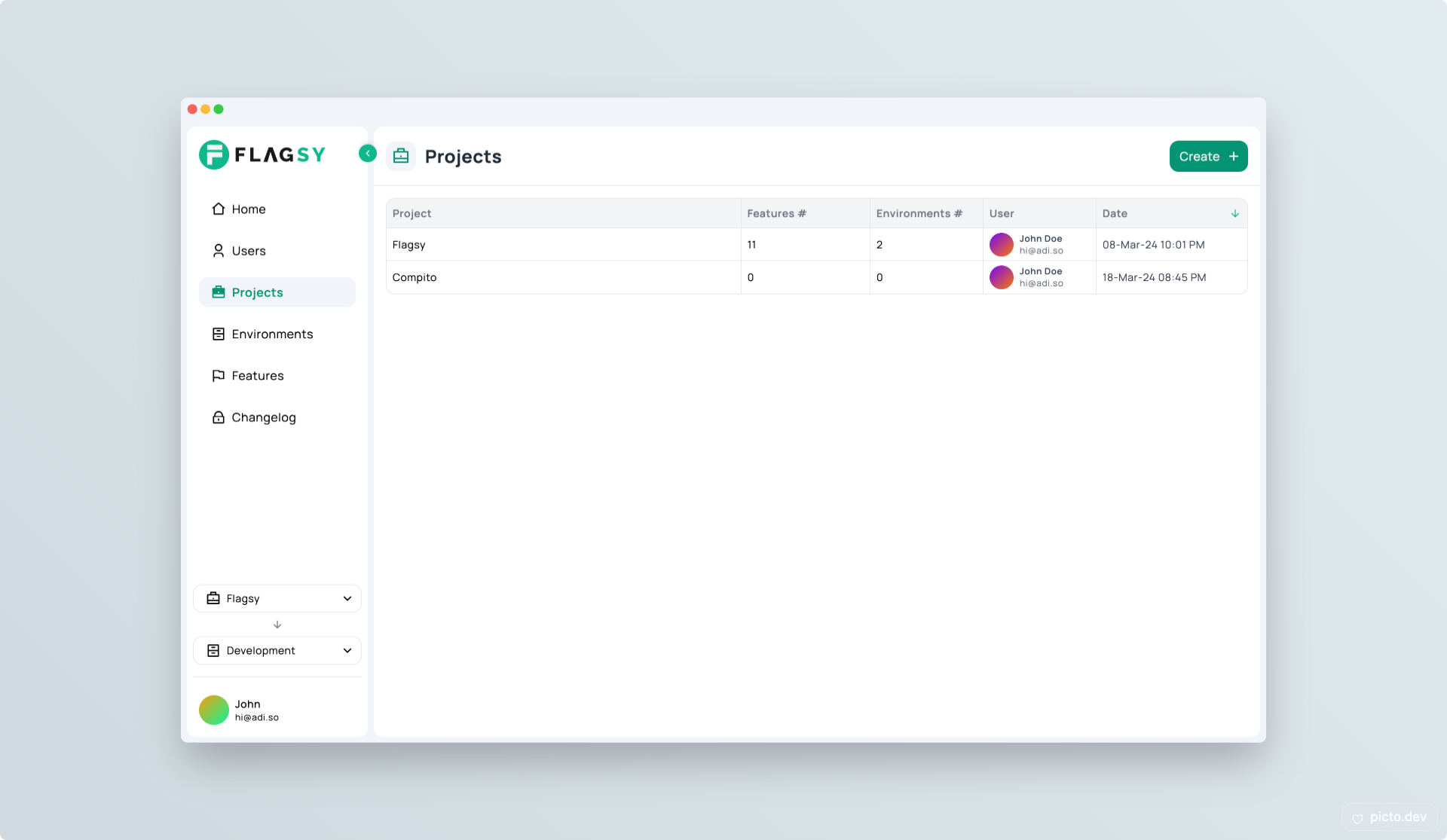Viewport: 1447px width, 840px height.
Task: Click John Doe avatar in Compito row
Action: pos(1001,277)
